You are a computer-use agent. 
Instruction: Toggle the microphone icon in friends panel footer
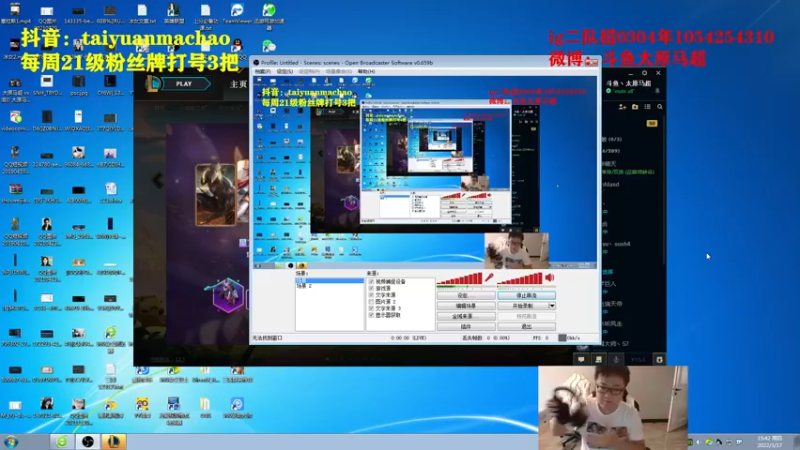(616, 360)
